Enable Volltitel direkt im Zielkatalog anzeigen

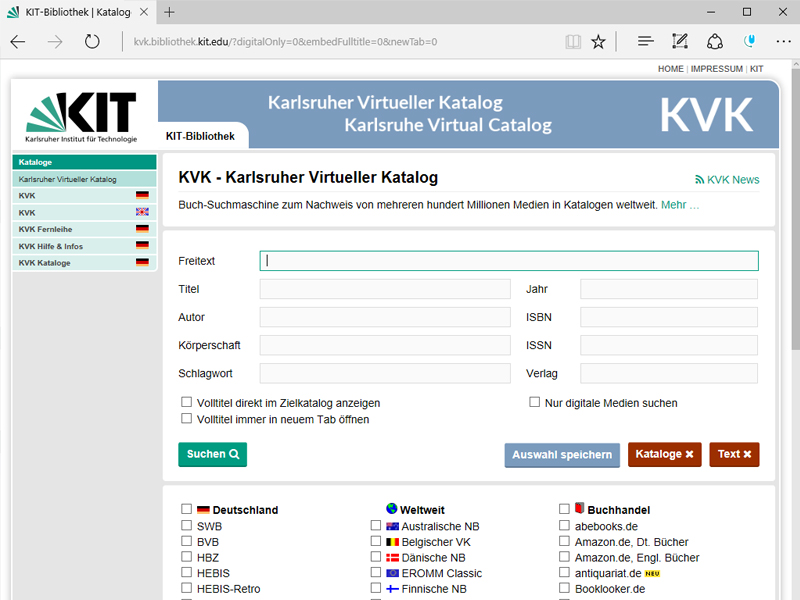(x=187, y=402)
